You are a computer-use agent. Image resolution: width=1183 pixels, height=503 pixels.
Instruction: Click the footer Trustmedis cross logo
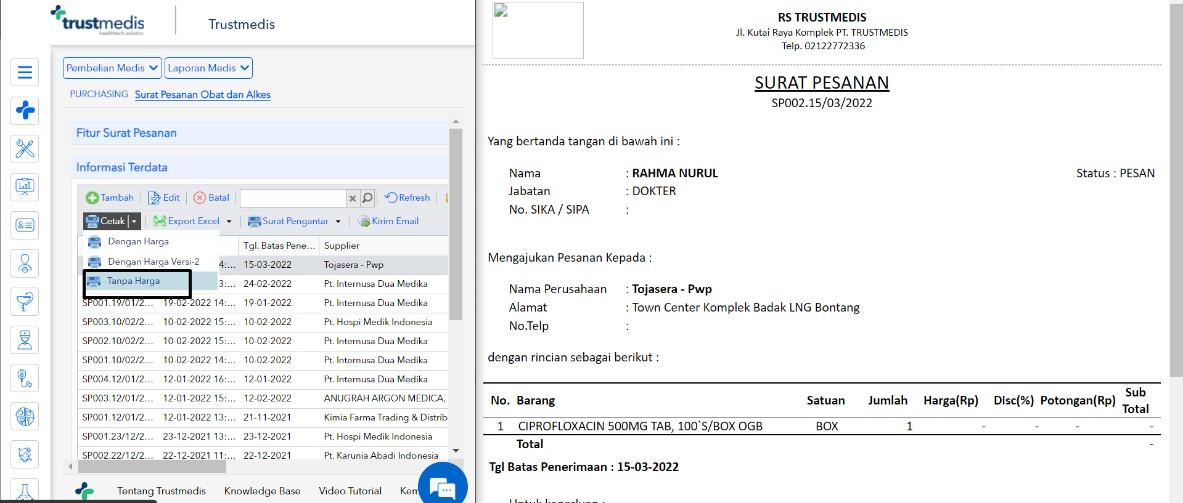point(84,492)
